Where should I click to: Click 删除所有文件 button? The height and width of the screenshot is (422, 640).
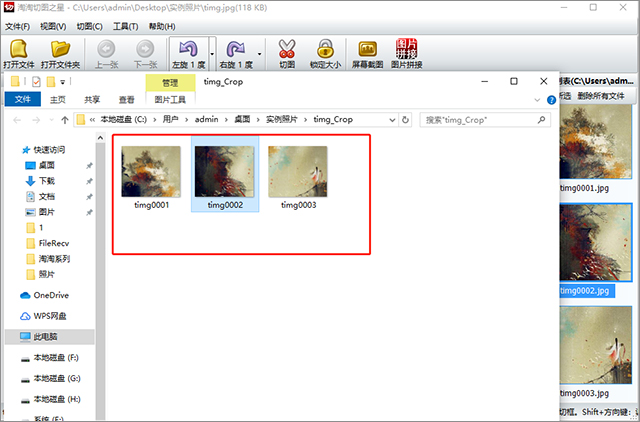tap(600, 96)
